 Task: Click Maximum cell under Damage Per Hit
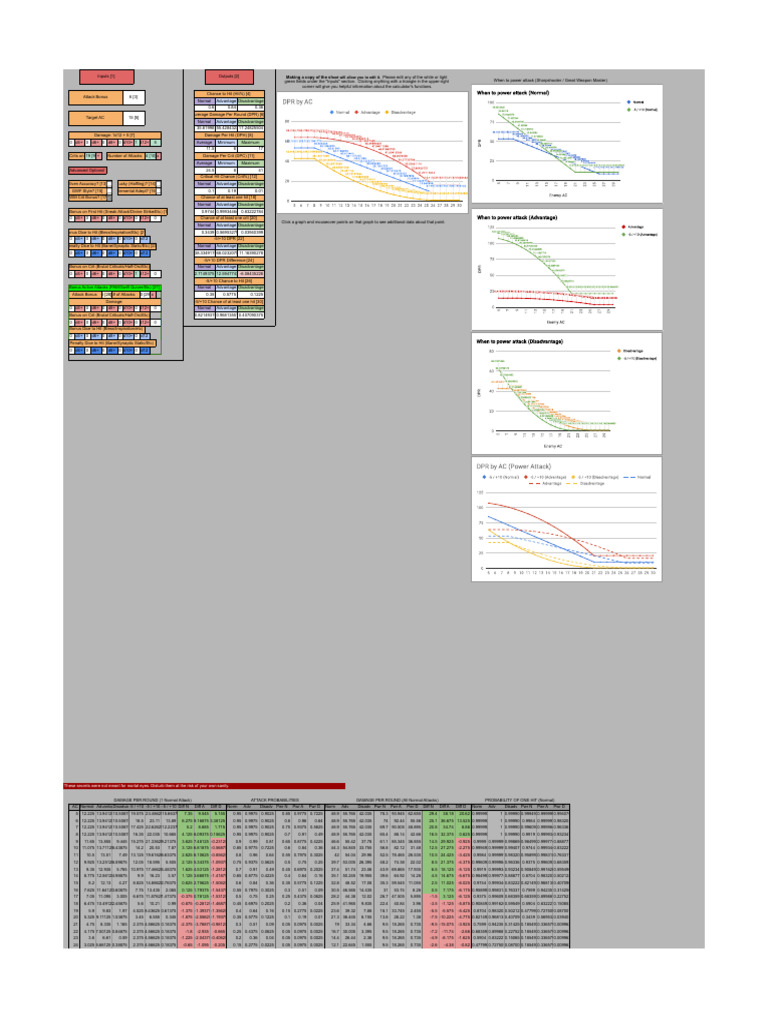(251, 142)
